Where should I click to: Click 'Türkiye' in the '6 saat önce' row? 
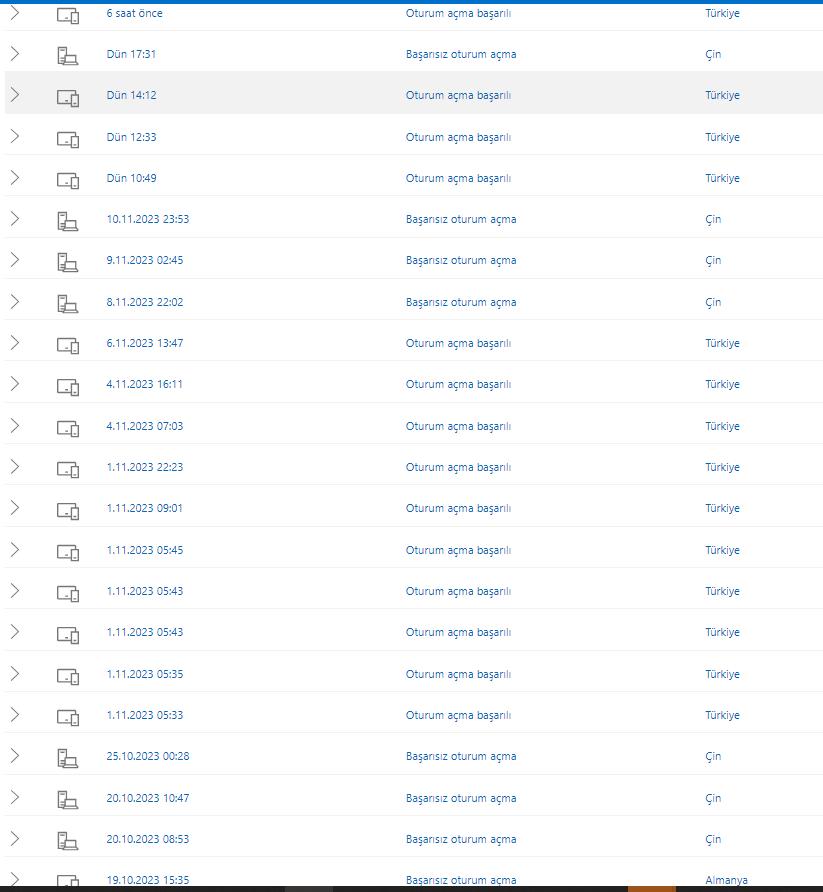click(722, 13)
